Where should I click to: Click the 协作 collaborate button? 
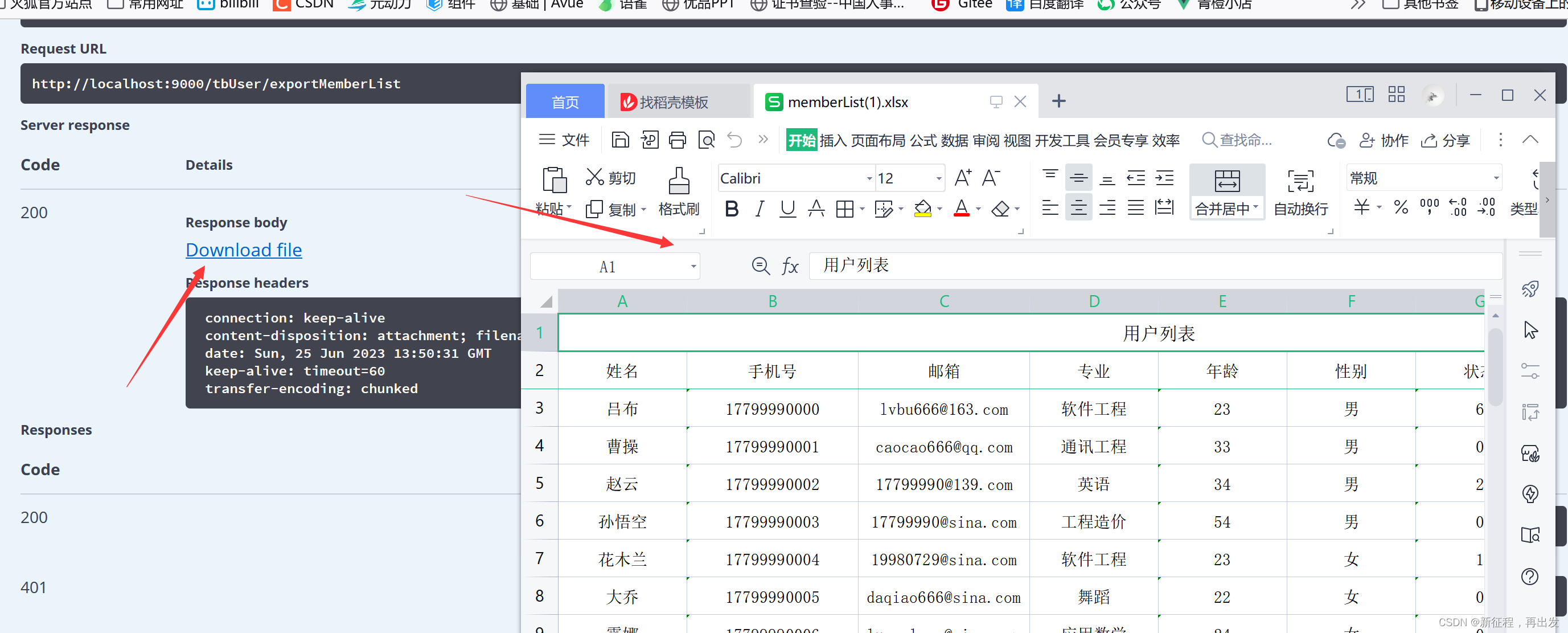1384,141
